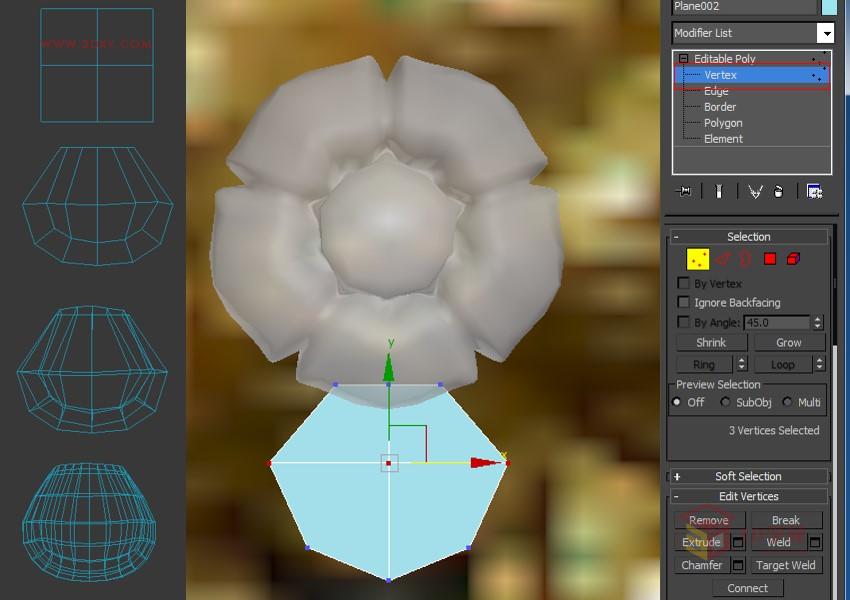This screenshot has width=850, height=600.
Task: Click the Plane002 name field
Action: (x=740, y=7)
